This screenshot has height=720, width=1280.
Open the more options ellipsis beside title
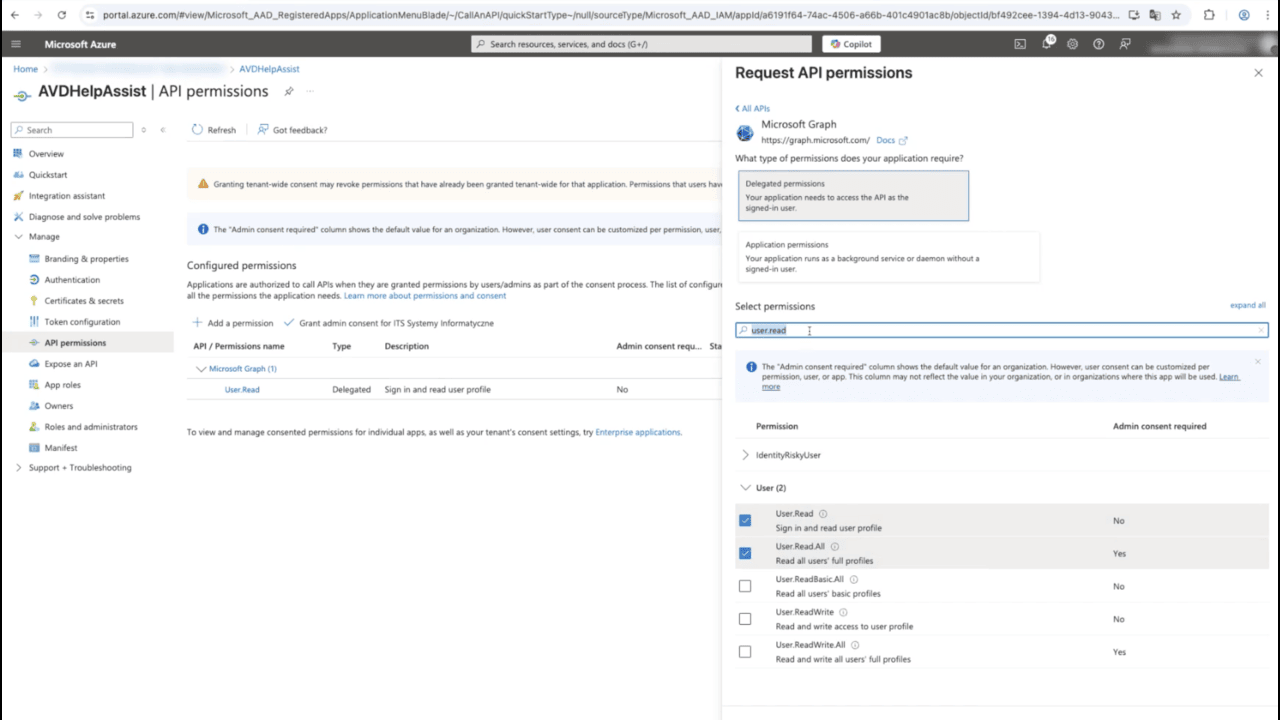click(310, 91)
